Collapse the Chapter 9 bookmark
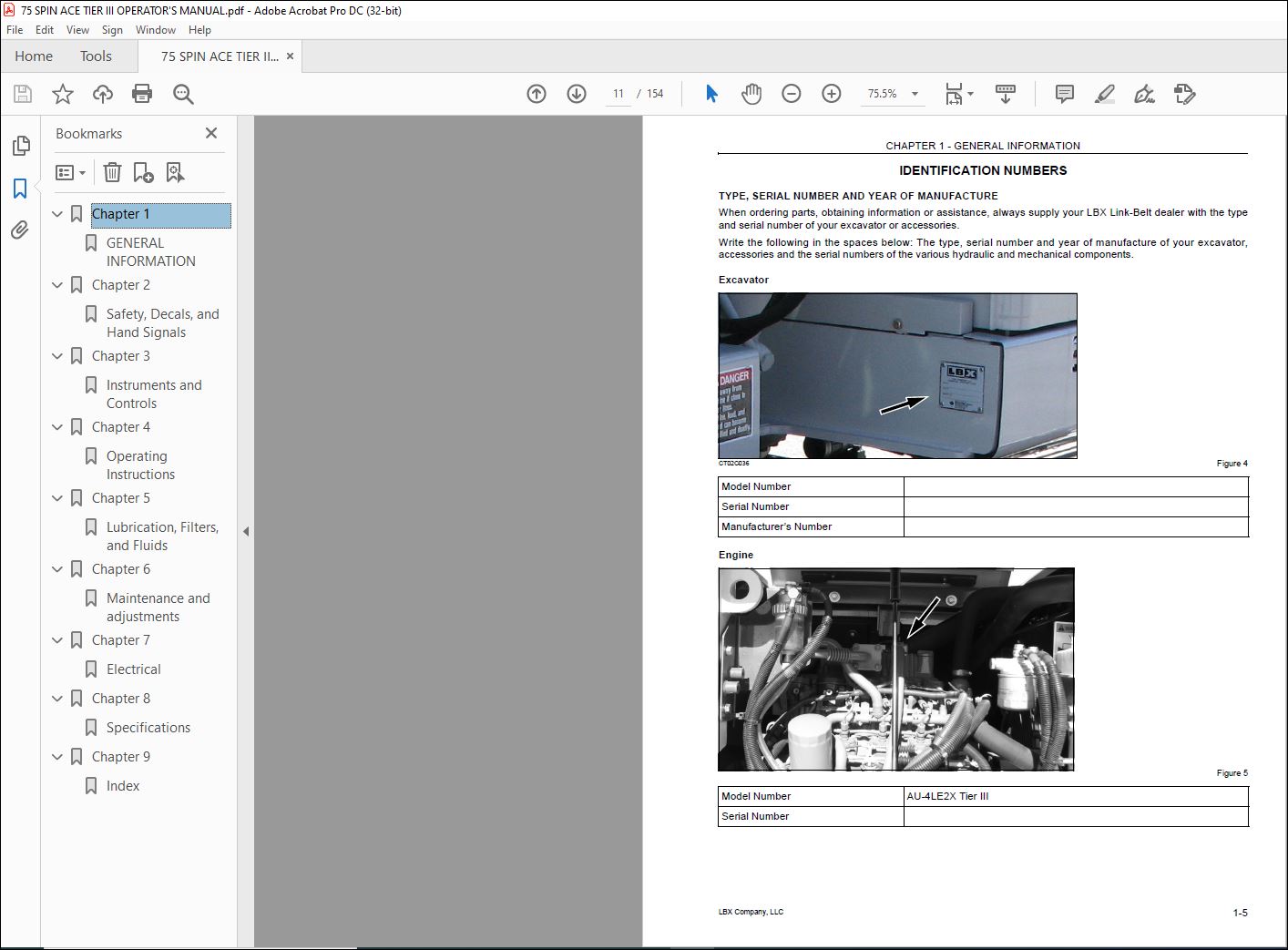1288x950 pixels. 57,757
